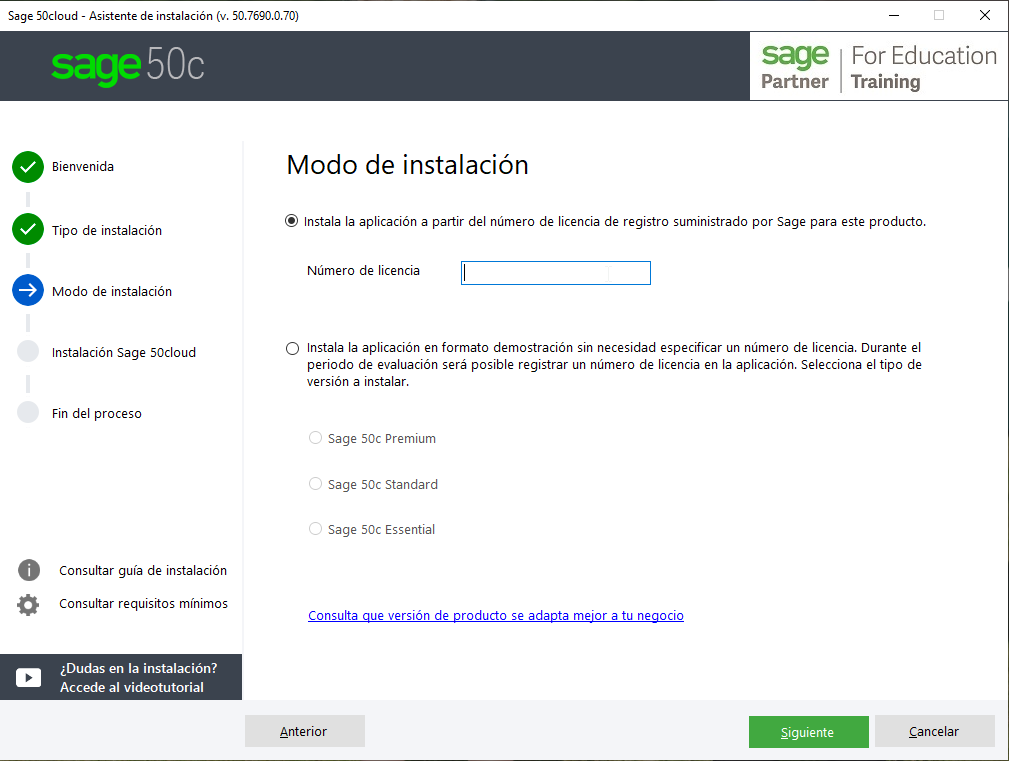Viewport: 1009px width, 761px height.
Task: Click the Siguiente button
Action: click(x=808, y=732)
